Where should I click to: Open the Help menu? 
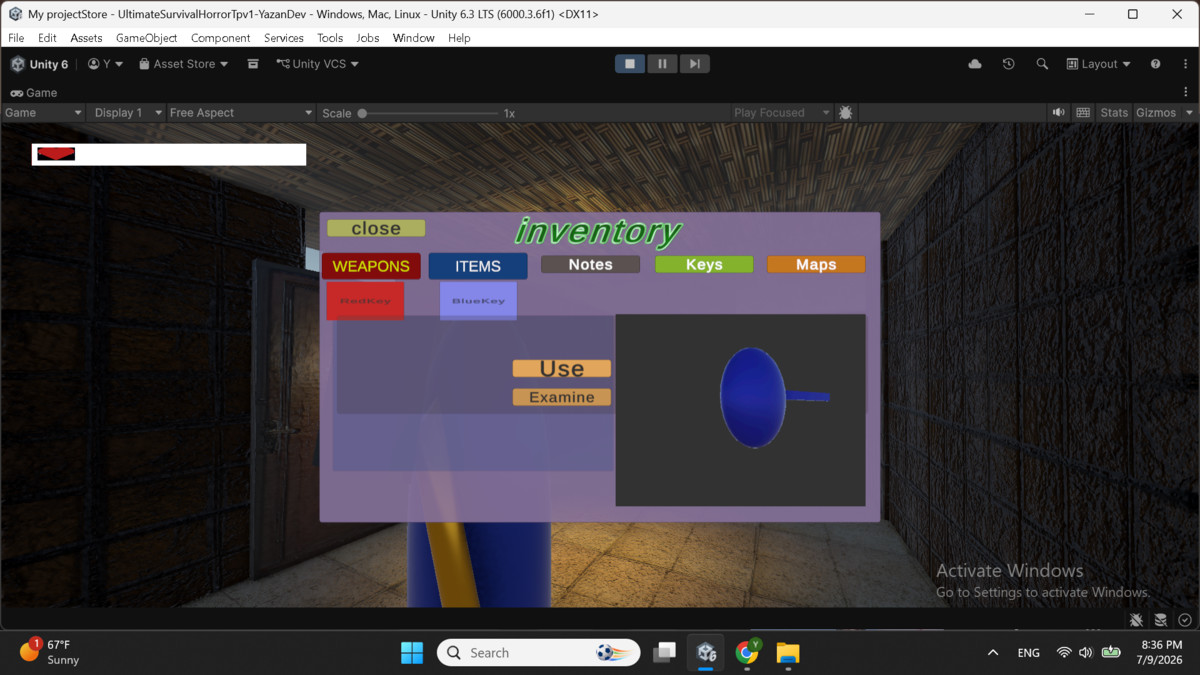coord(459,38)
